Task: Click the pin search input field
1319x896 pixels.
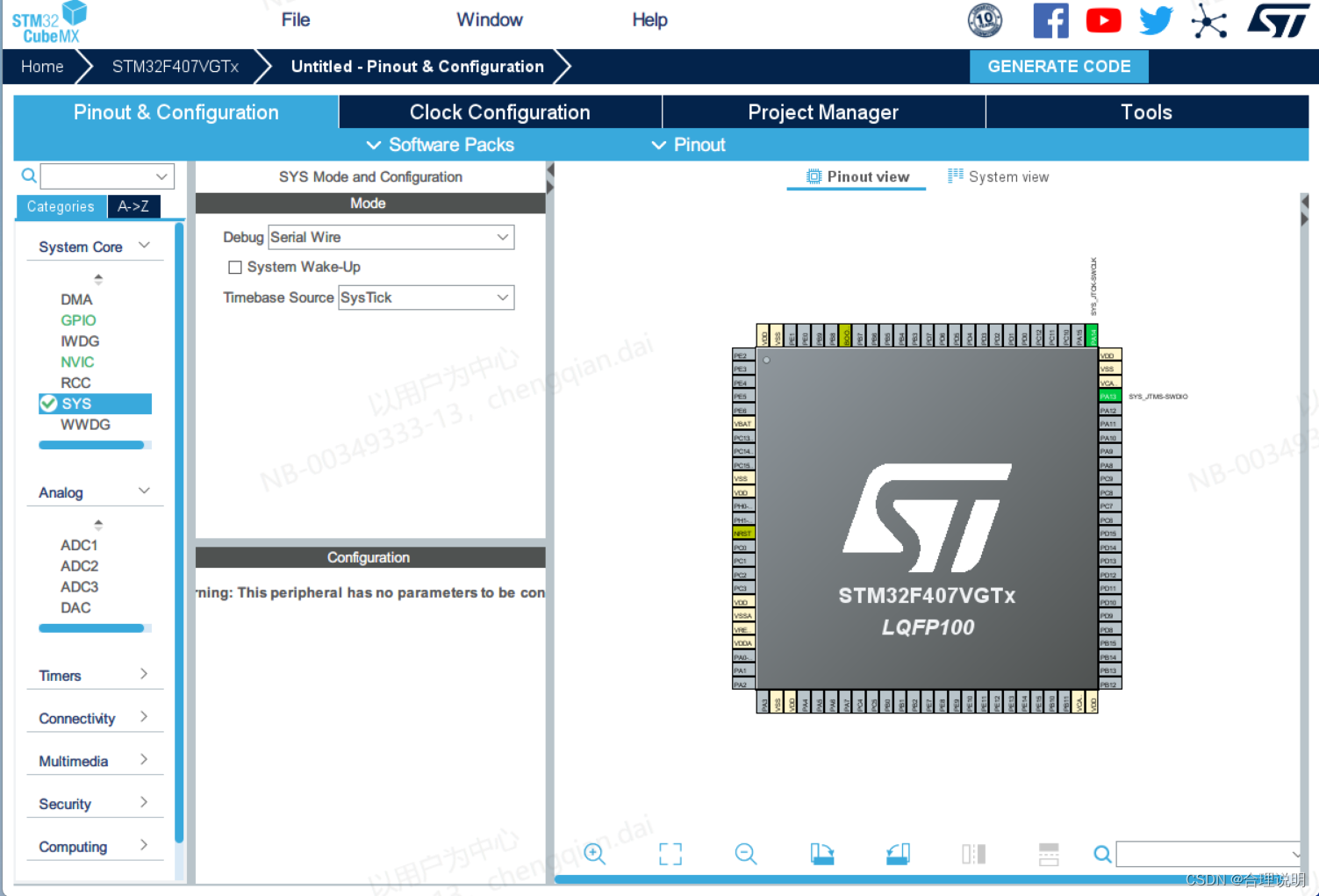Action: [1208, 854]
